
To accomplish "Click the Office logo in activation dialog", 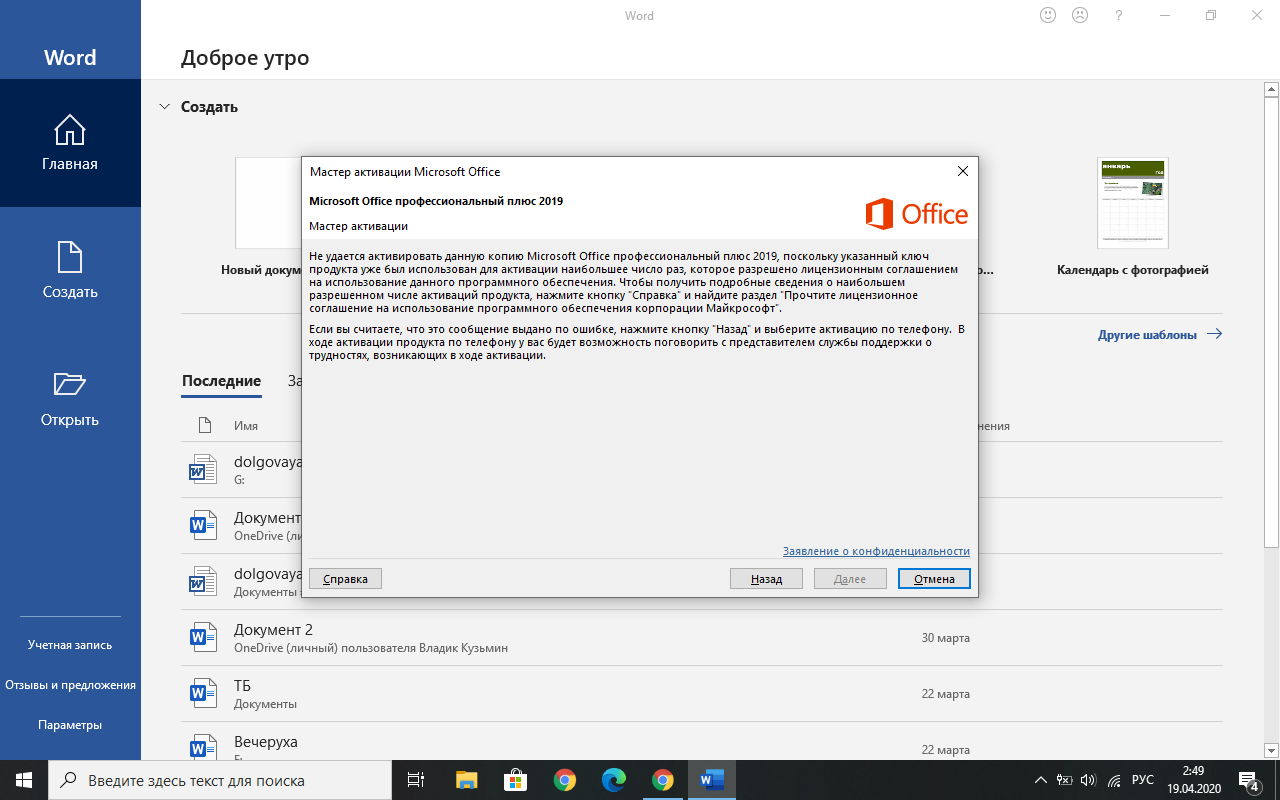I will pos(917,214).
